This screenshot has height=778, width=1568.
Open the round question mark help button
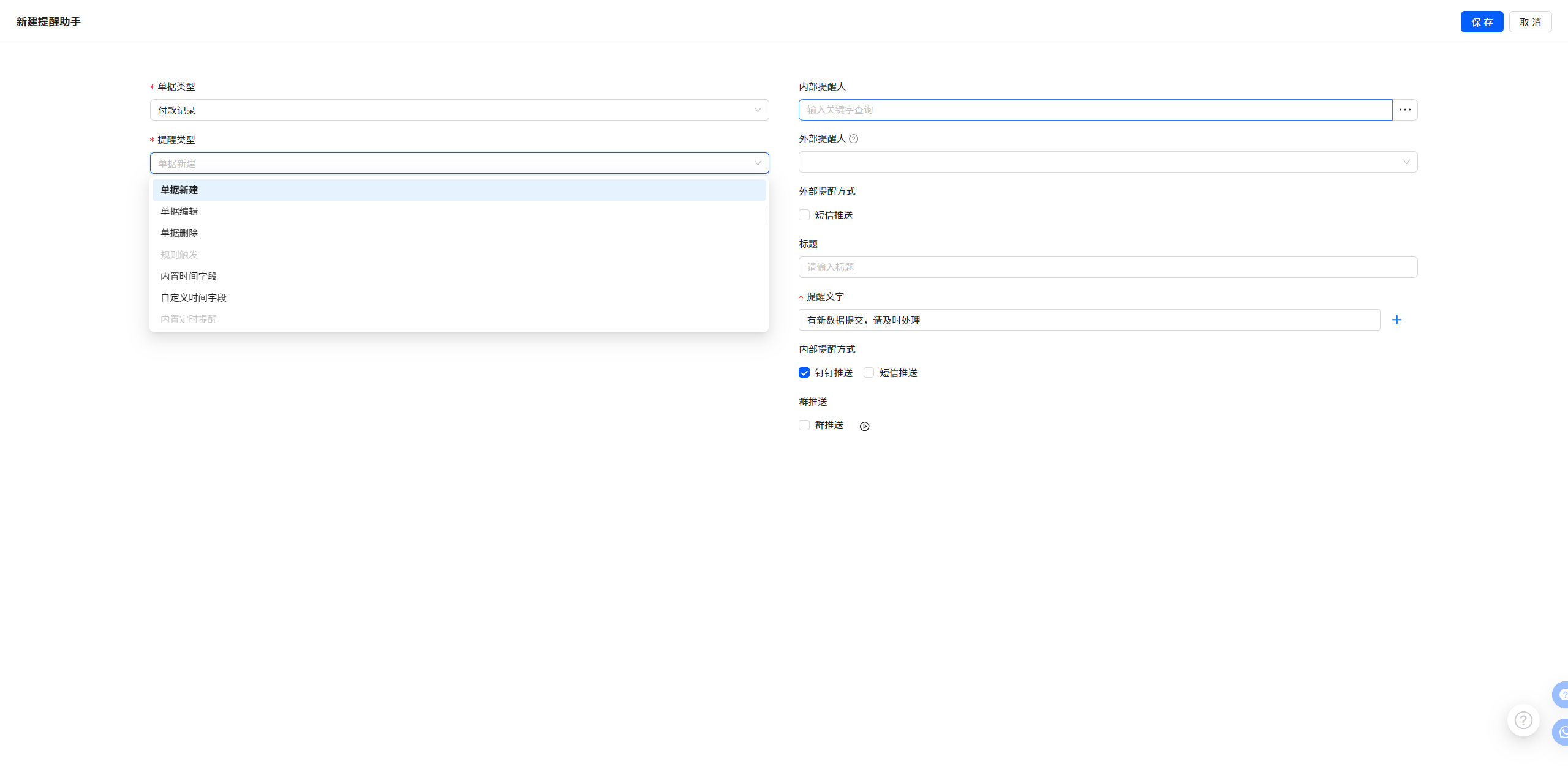[x=1523, y=720]
